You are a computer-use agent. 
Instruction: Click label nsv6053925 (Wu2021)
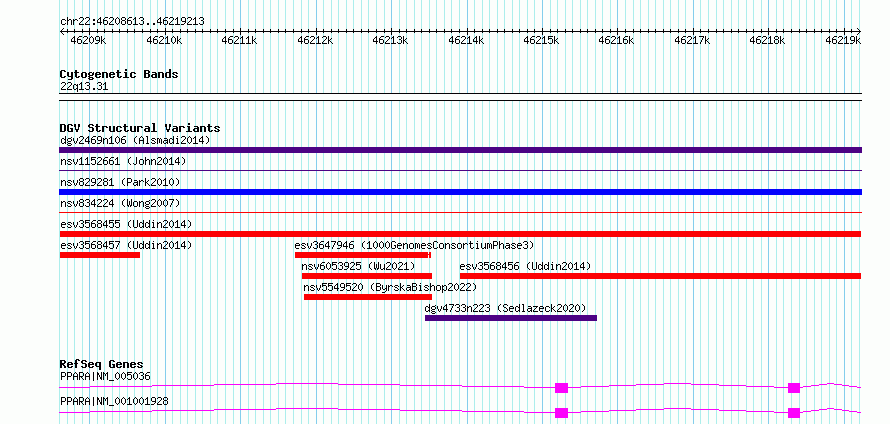coord(358,266)
